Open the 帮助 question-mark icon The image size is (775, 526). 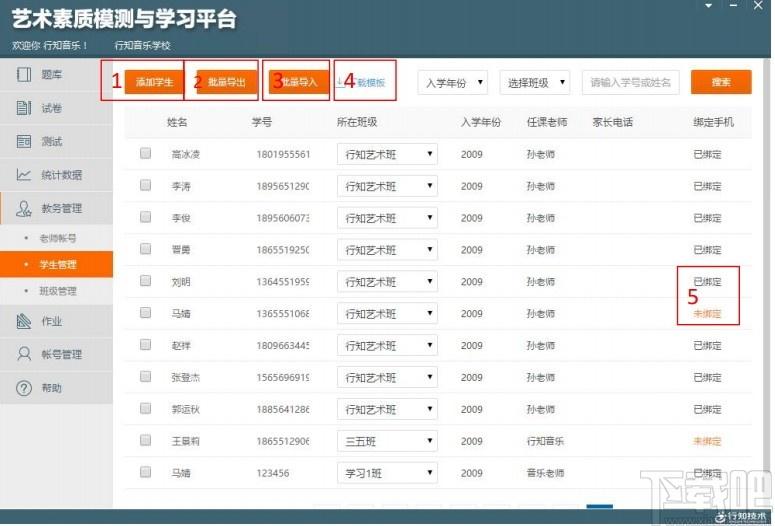[x=24, y=388]
